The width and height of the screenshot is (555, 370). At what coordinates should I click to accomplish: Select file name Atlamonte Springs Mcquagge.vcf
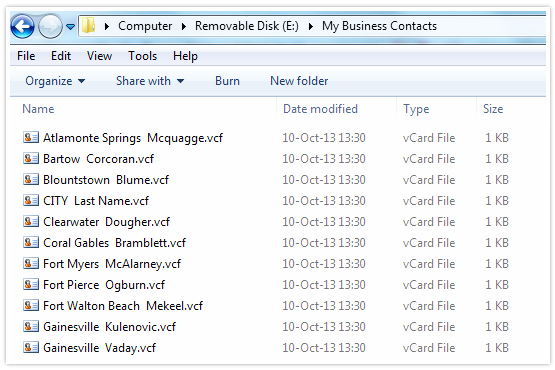pyautogui.click(x=133, y=138)
